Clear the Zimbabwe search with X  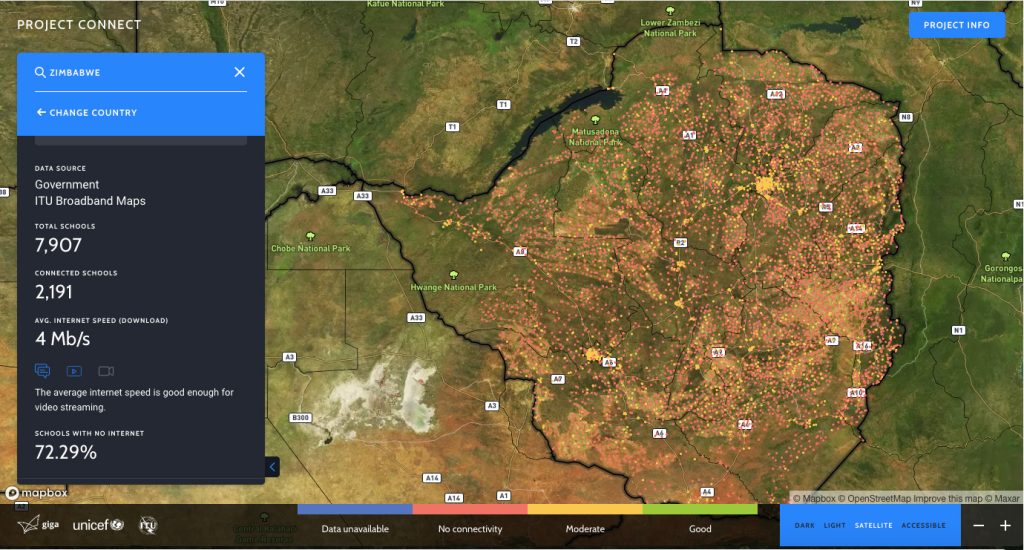click(x=239, y=72)
